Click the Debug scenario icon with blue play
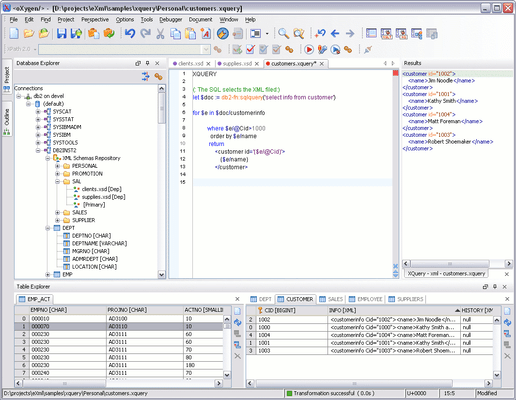 coord(335,50)
